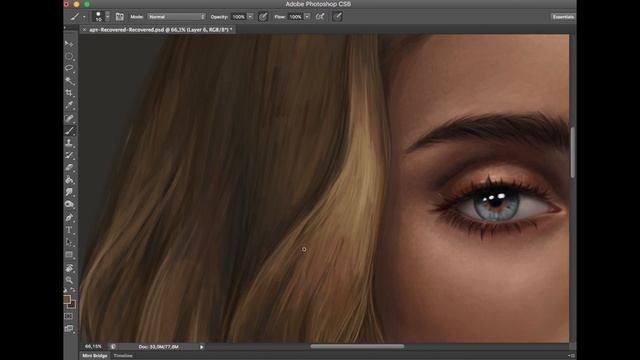This screenshot has height=360, width=640.
Task: Click the active brush tool icon in options bar
Action: click(75, 17)
